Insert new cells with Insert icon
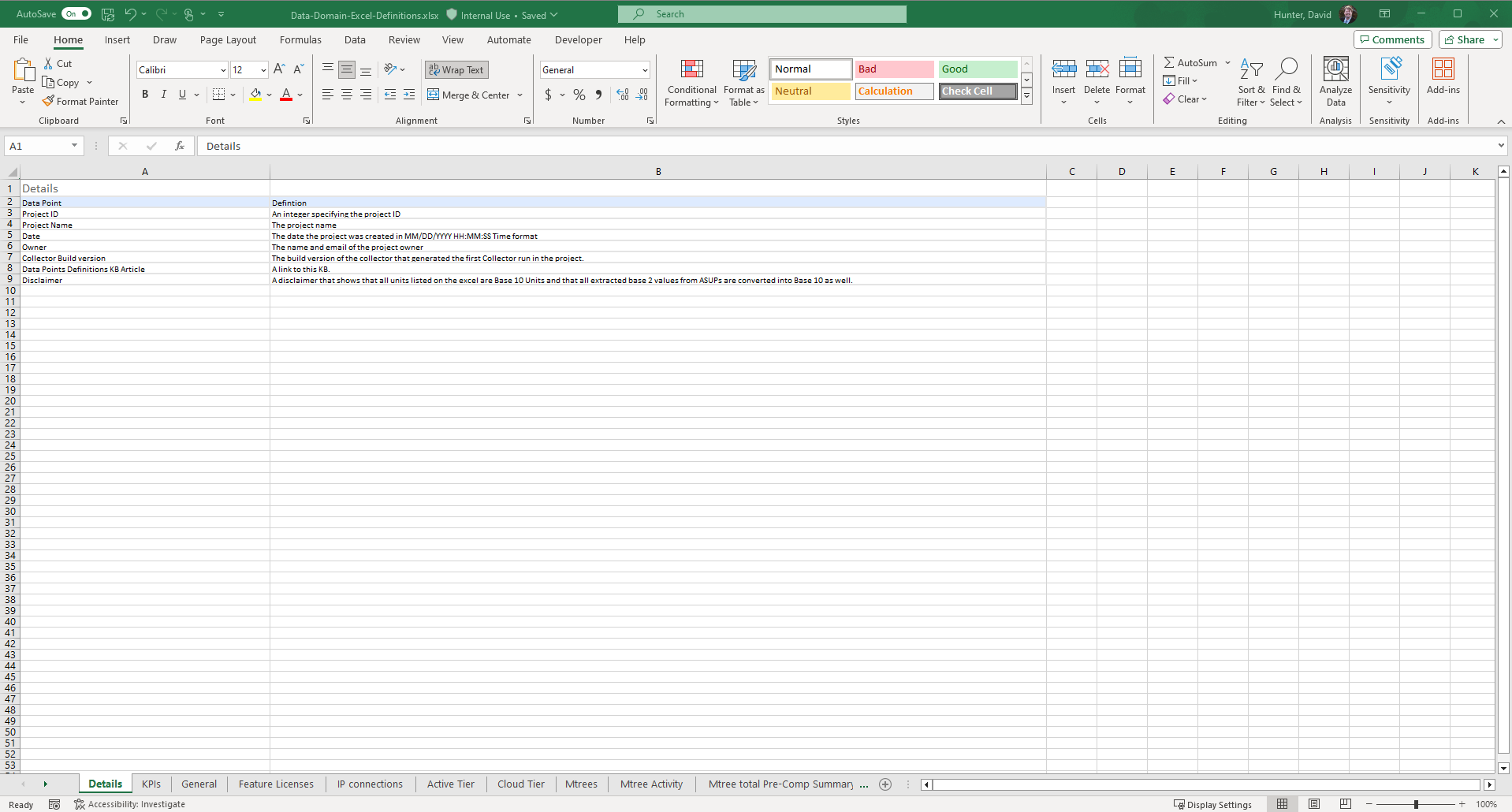 pyautogui.click(x=1064, y=76)
